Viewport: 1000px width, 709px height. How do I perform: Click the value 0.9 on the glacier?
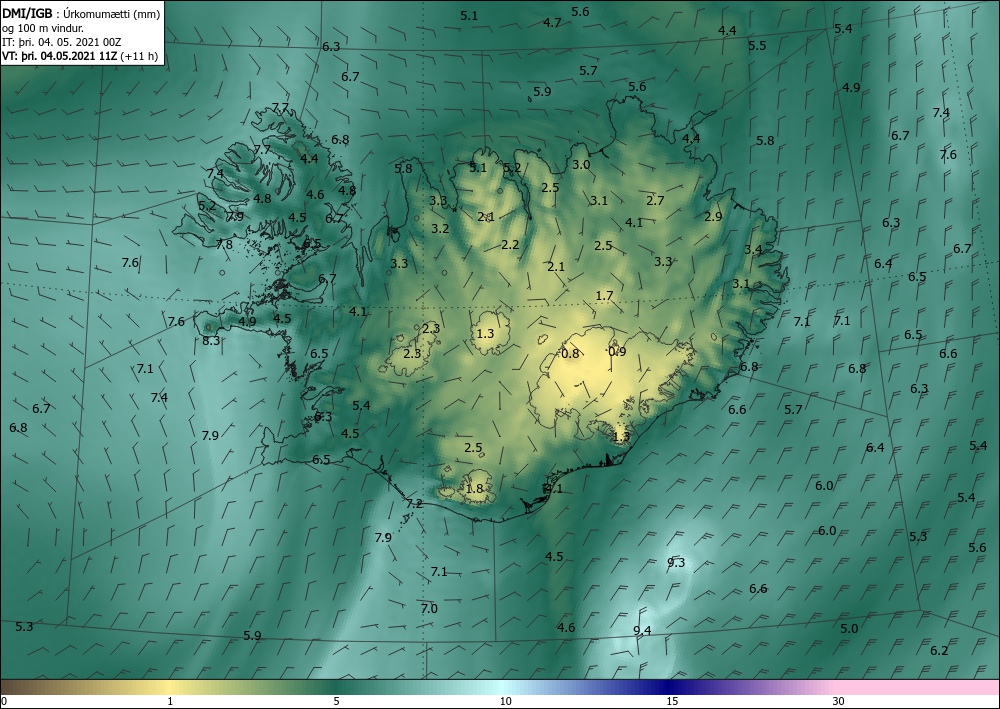[617, 351]
